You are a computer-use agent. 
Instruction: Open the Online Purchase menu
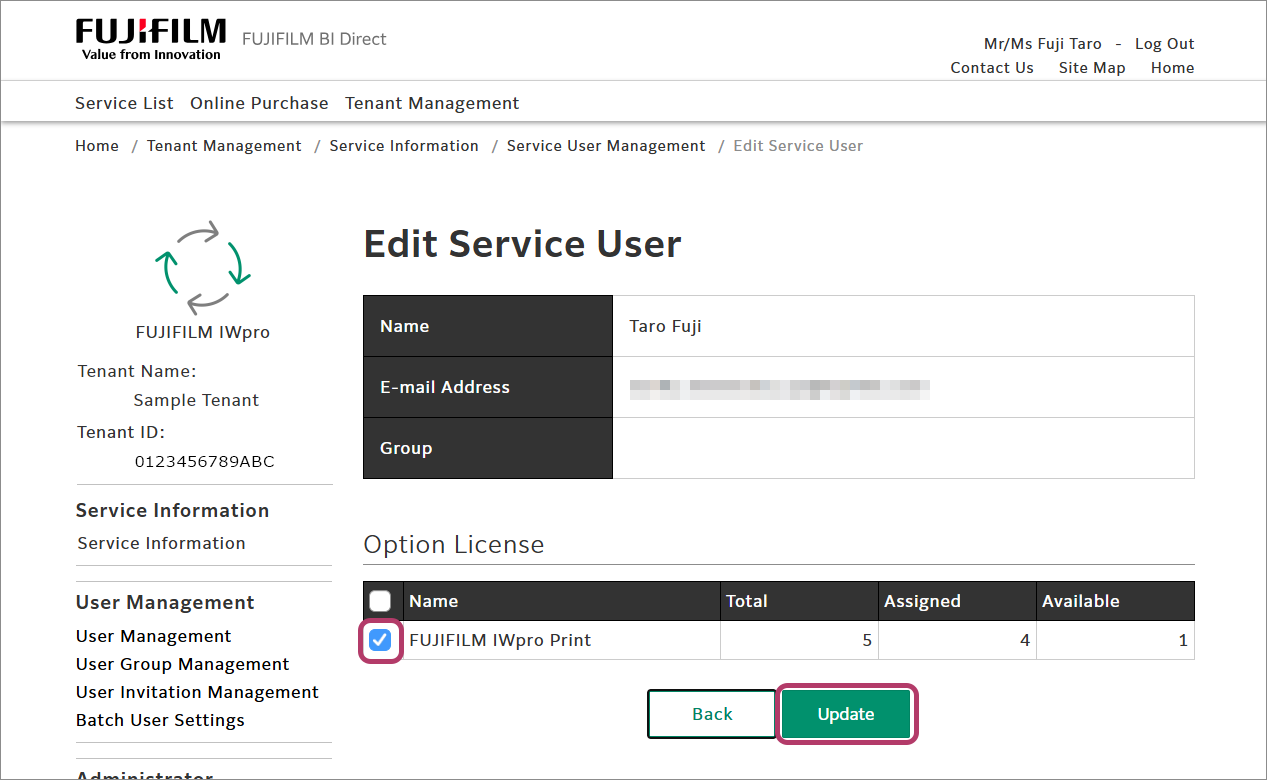[x=259, y=103]
